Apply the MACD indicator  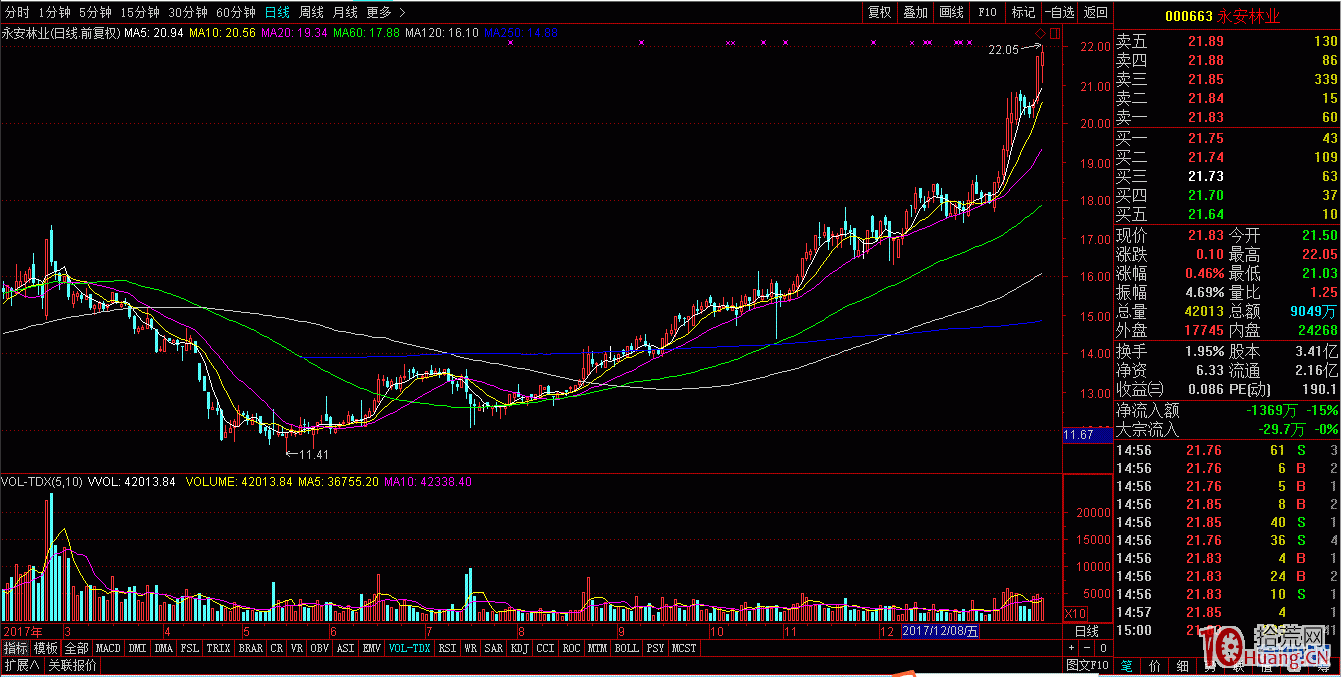[x=108, y=648]
